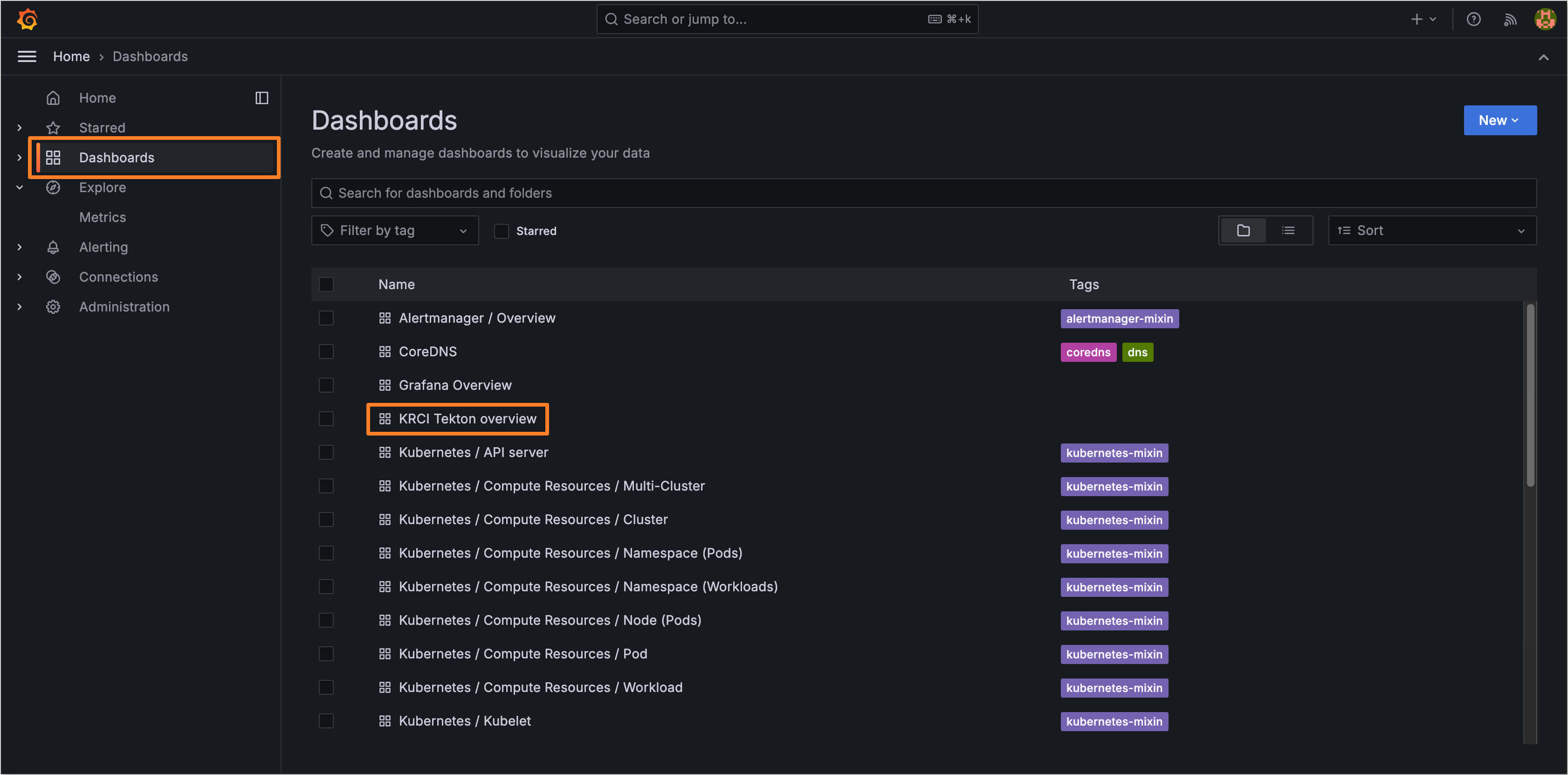
Task: Navigate to Home in the breadcrumb
Action: [71, 56]
